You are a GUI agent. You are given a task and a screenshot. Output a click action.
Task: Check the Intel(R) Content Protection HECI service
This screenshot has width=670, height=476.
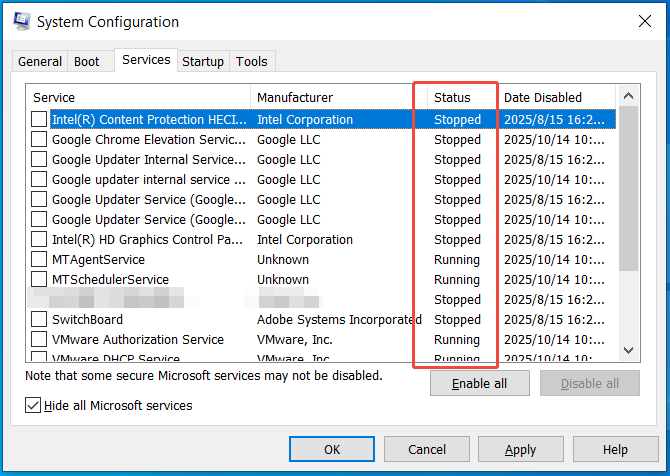39,119
